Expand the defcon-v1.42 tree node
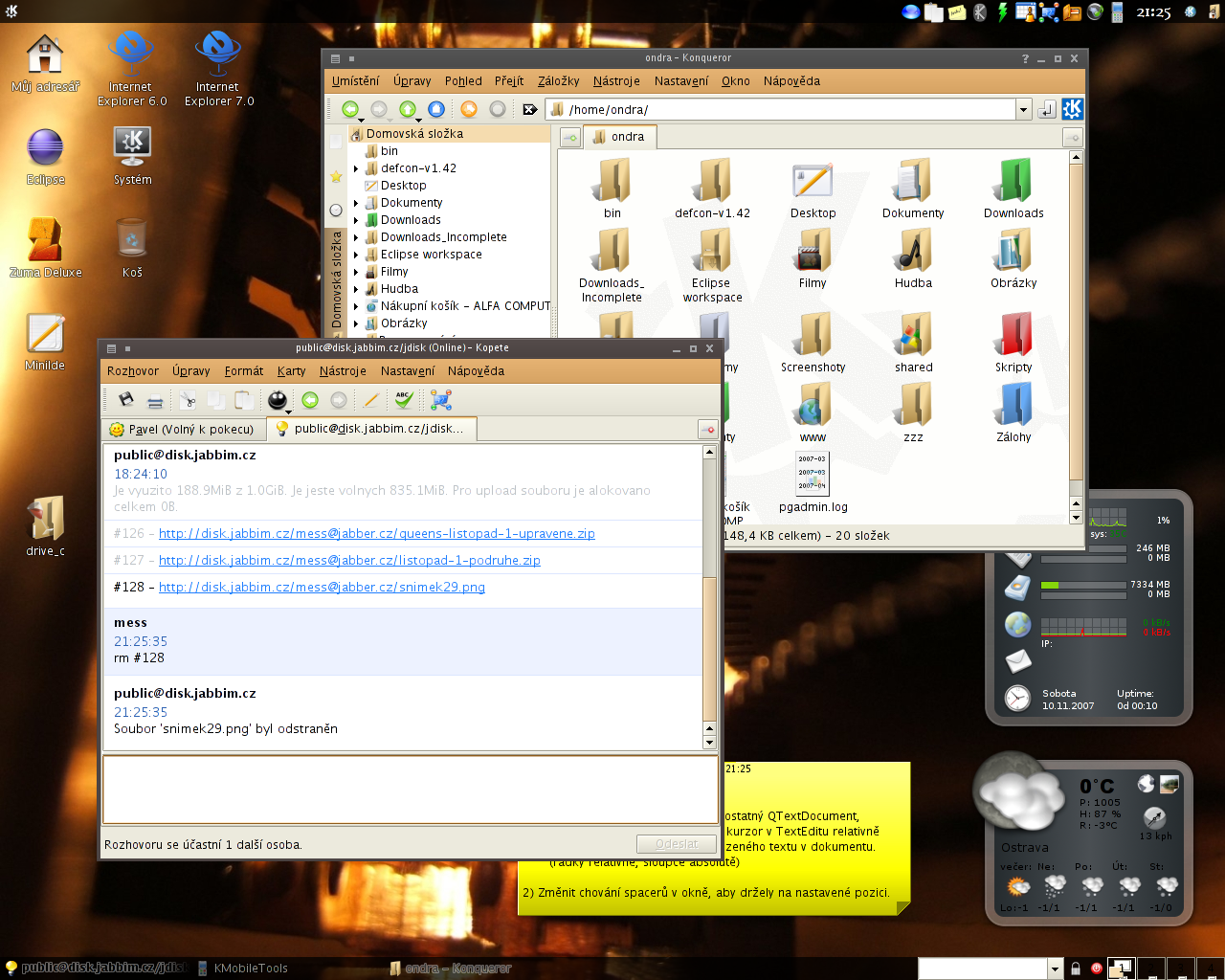The width and height of the screenshot is (1225, 980). (x=356, y=168)
